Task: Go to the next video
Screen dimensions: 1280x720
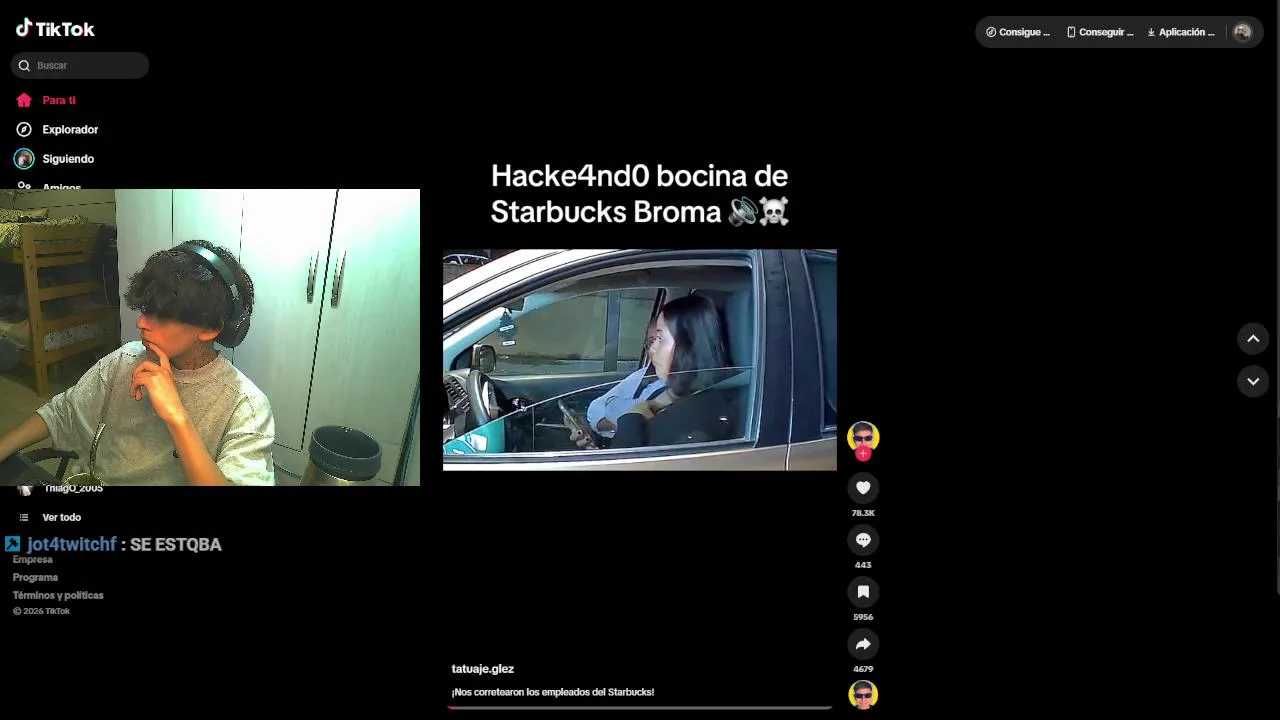Action: pos(1253,381)
